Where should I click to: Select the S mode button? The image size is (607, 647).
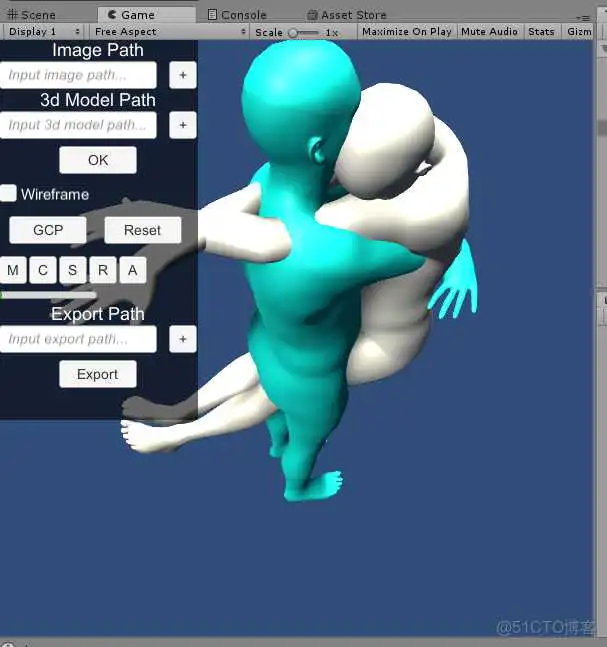(x=73, y=270)
